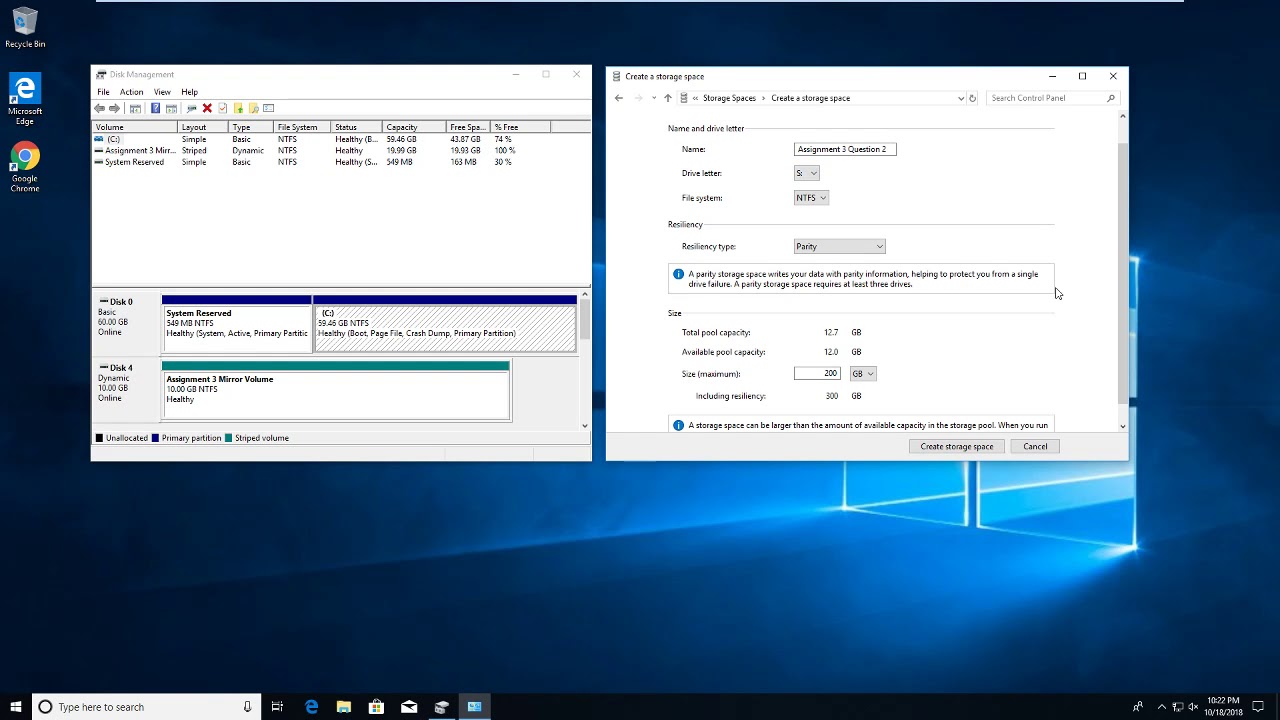This screenshot has width=1280, height=720.
Task: Click the Disk 4 label panel
Action: pyautogui.click(x=126, y=390)
